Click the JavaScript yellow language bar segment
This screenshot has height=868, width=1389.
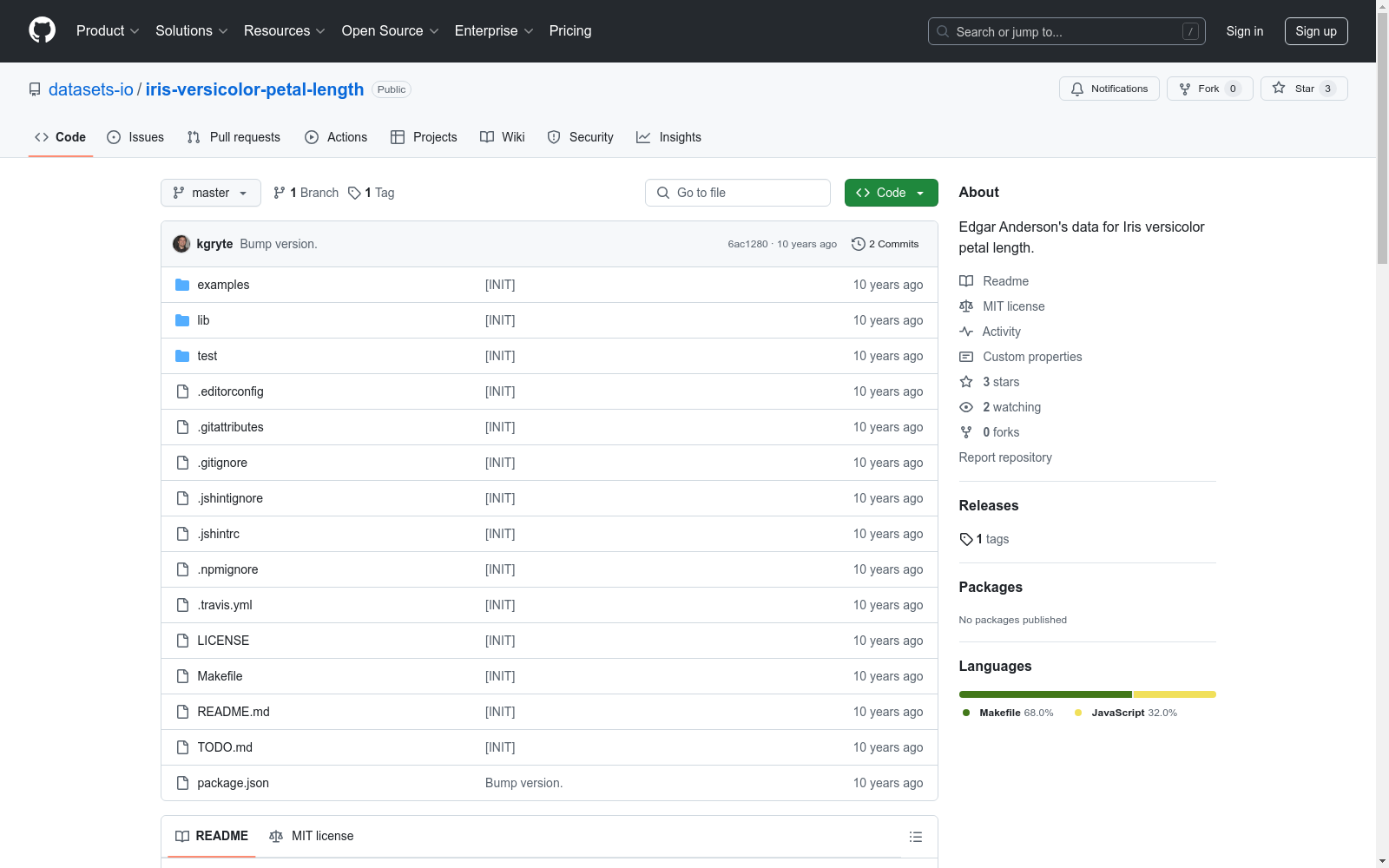pyautogui.click(x=1175, y=694)
